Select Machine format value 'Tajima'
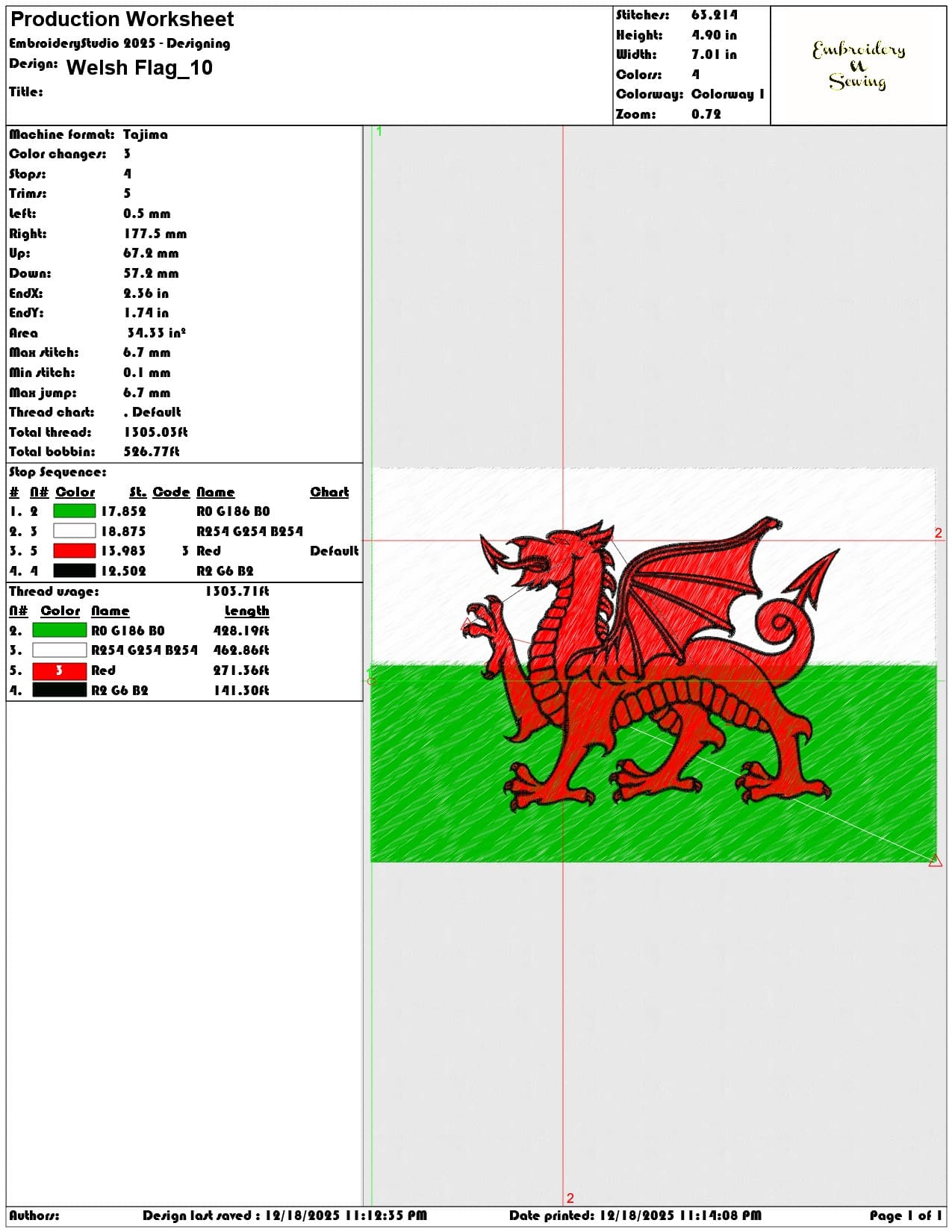 click(146, 134)
